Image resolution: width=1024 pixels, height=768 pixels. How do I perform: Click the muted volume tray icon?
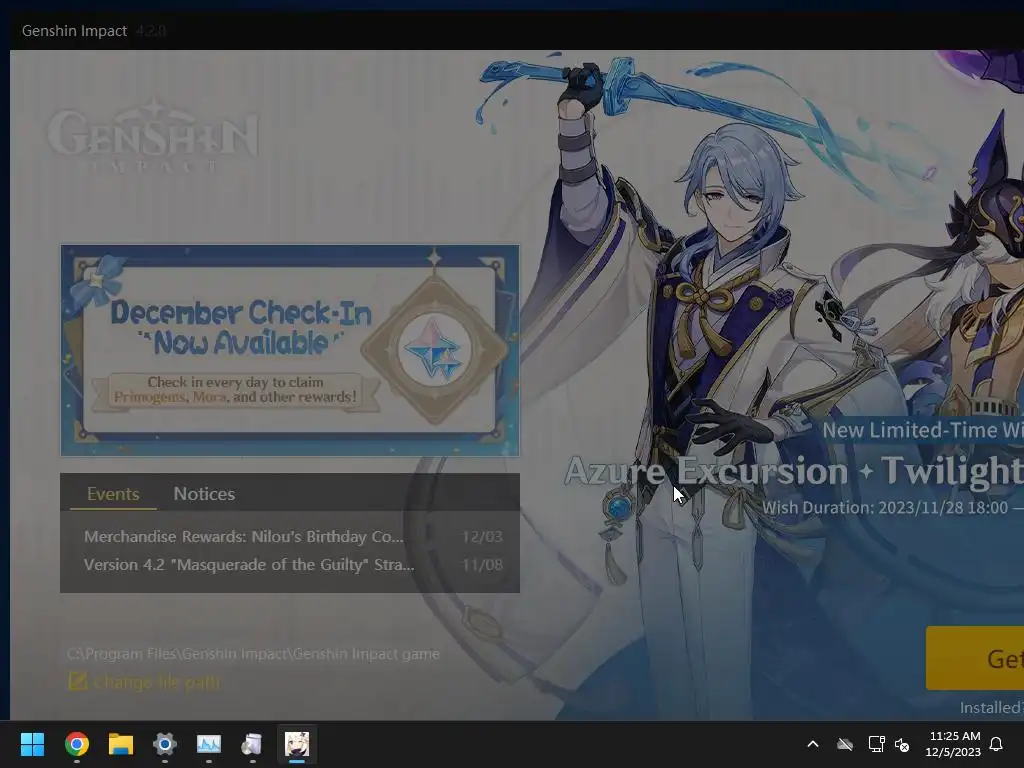coord(902,744)
